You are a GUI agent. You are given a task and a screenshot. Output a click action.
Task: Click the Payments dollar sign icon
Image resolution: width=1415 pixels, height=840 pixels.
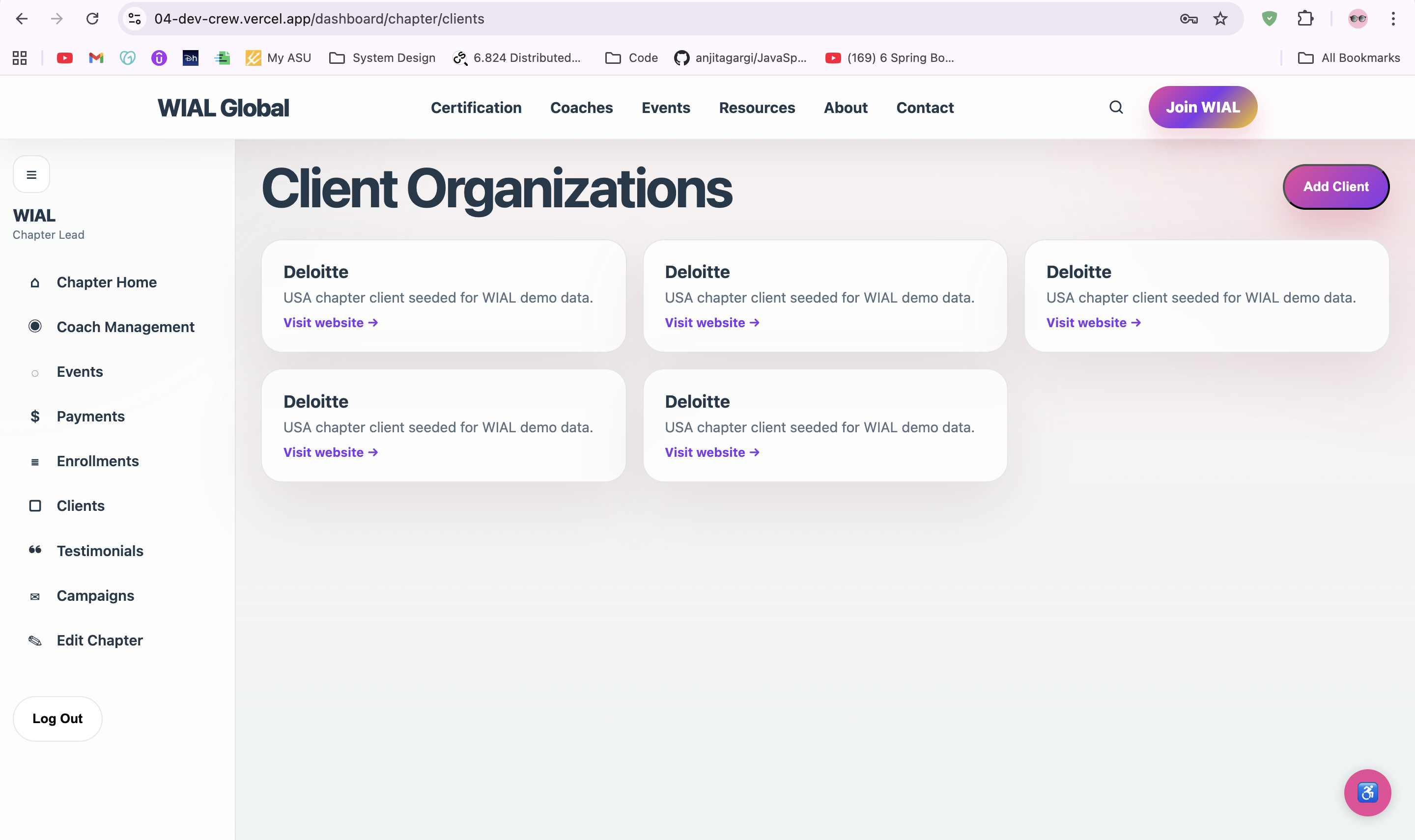click(35, 417)
